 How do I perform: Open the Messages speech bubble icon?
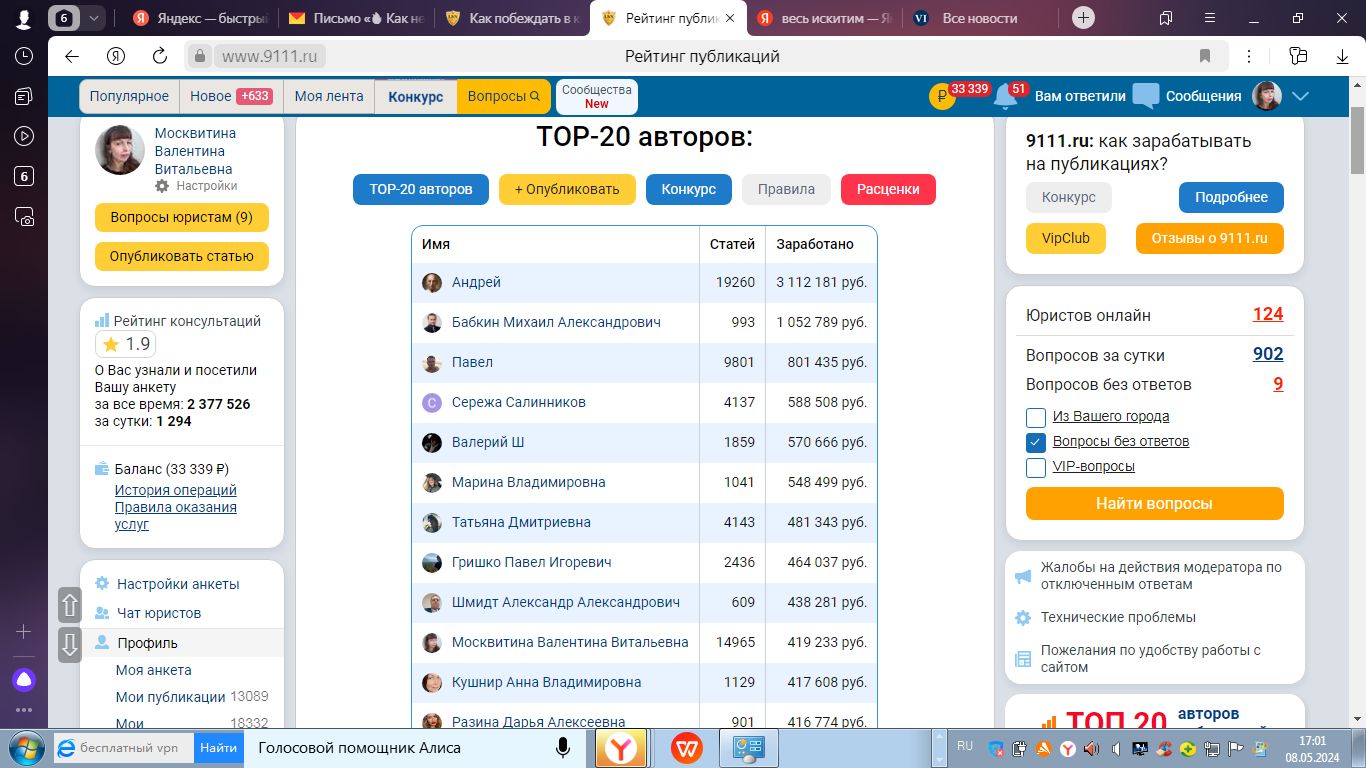pos(1145,97)
